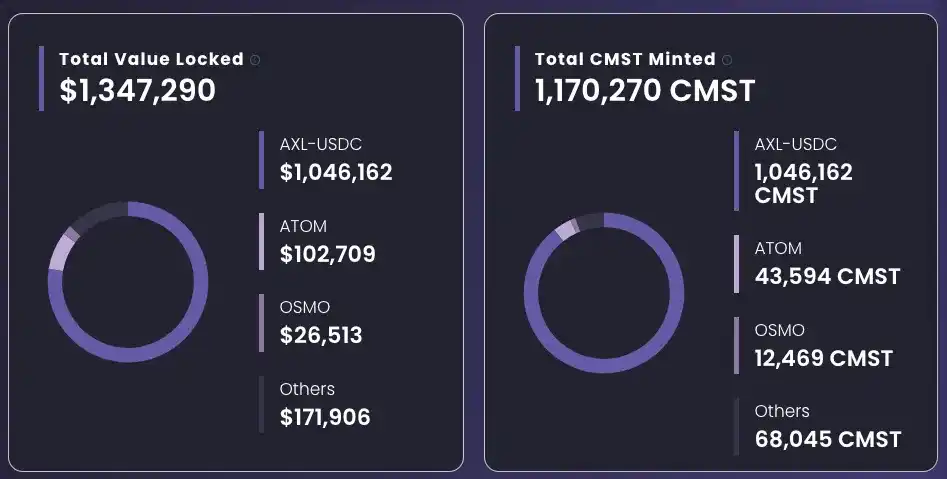Click the 1,170,270 CMST total figure
This screenshot has height=479, width=947.
pyautogui.click(x=645, y=91)
